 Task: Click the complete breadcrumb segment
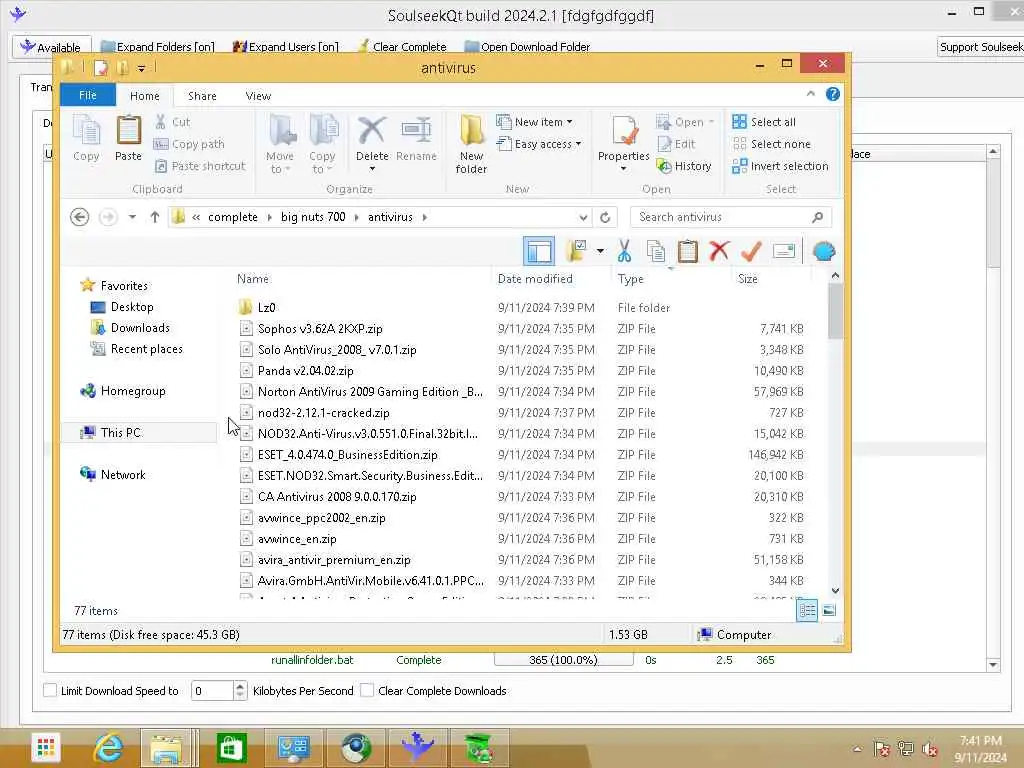click(x=232, y=217)
